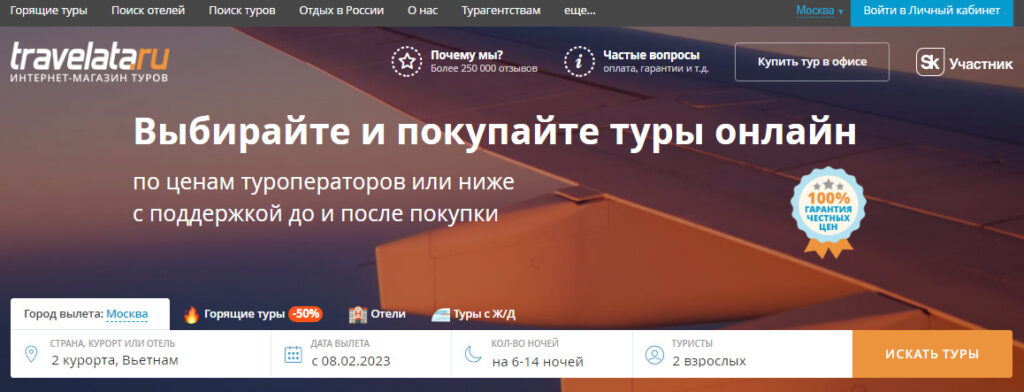This screenshot has height=392, width=1024.
Task: Open Горящие туры in top menu
Action: point(49,10)
